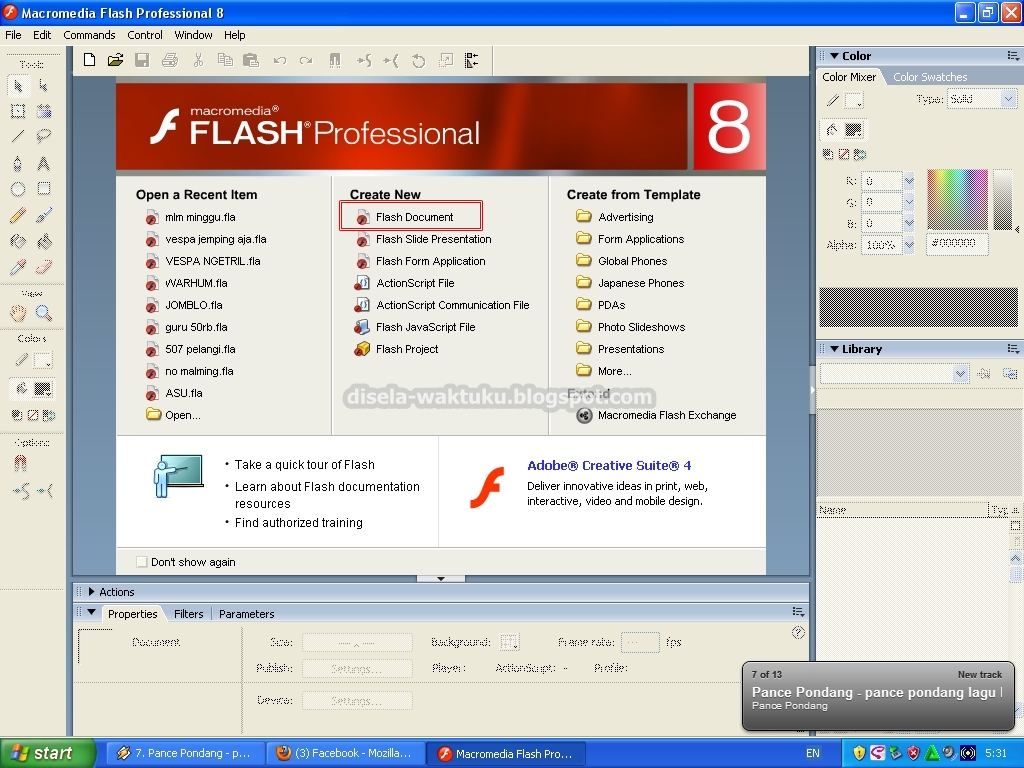Select the Rectangle tool
The width and height of the screenshot is (1024, 768).
pos(43,189)
